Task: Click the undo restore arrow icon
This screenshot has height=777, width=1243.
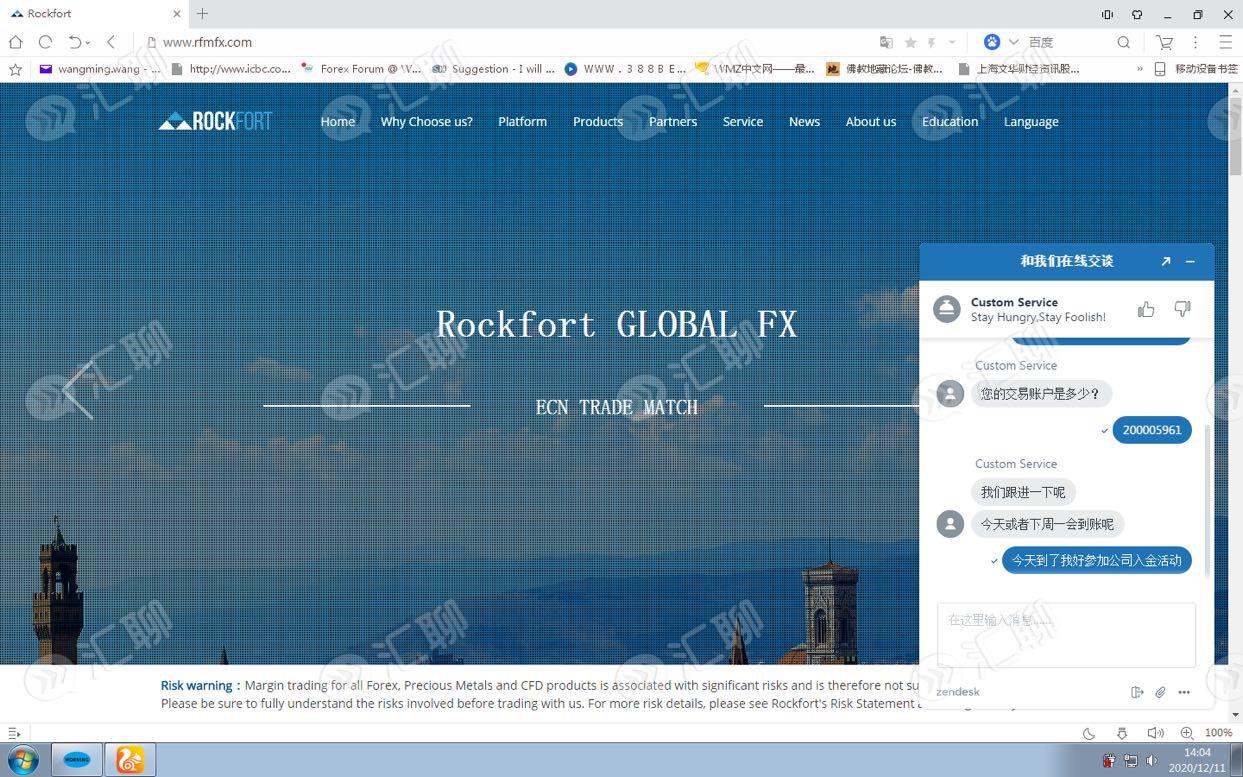Action: tap(76, 42)
